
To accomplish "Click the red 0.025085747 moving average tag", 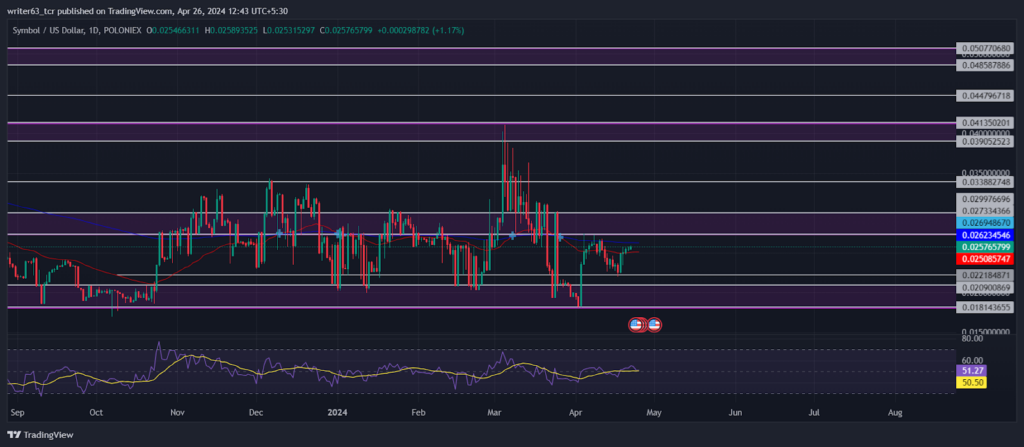I will (x=987, y=259).
